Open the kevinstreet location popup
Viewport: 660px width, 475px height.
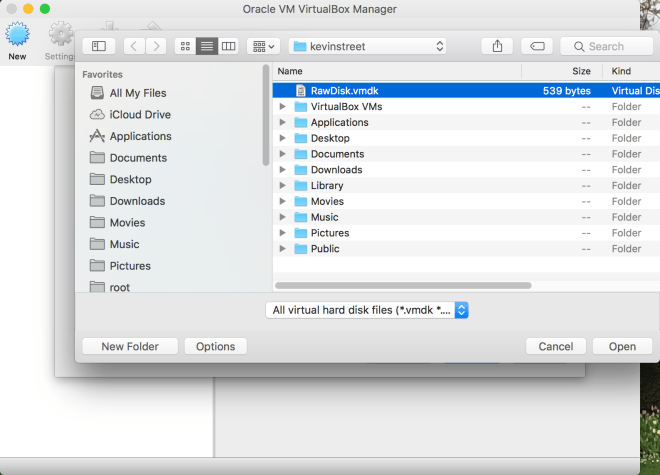pos(367,46)
